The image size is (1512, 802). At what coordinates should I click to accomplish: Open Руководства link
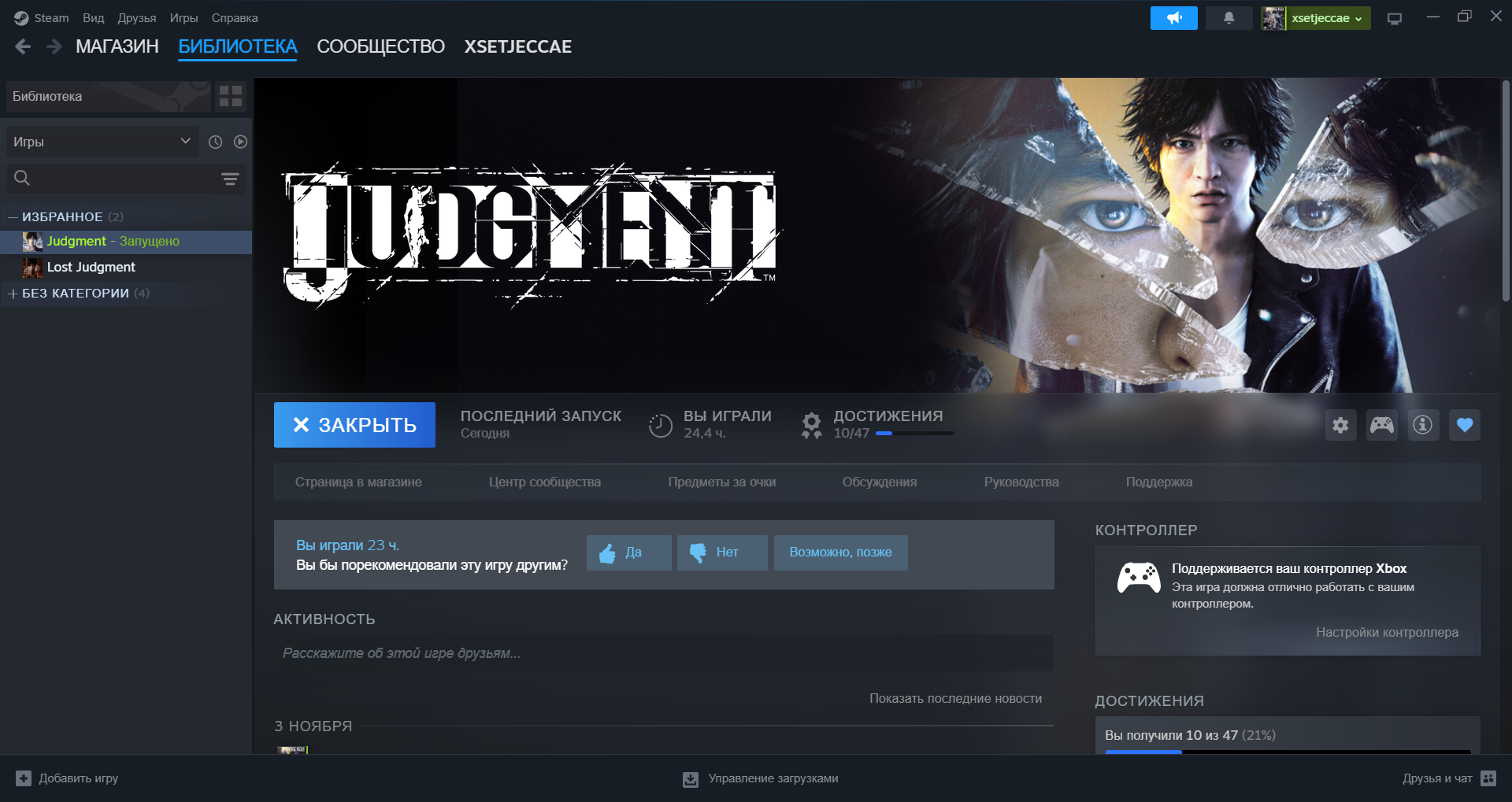(1021, 482)
